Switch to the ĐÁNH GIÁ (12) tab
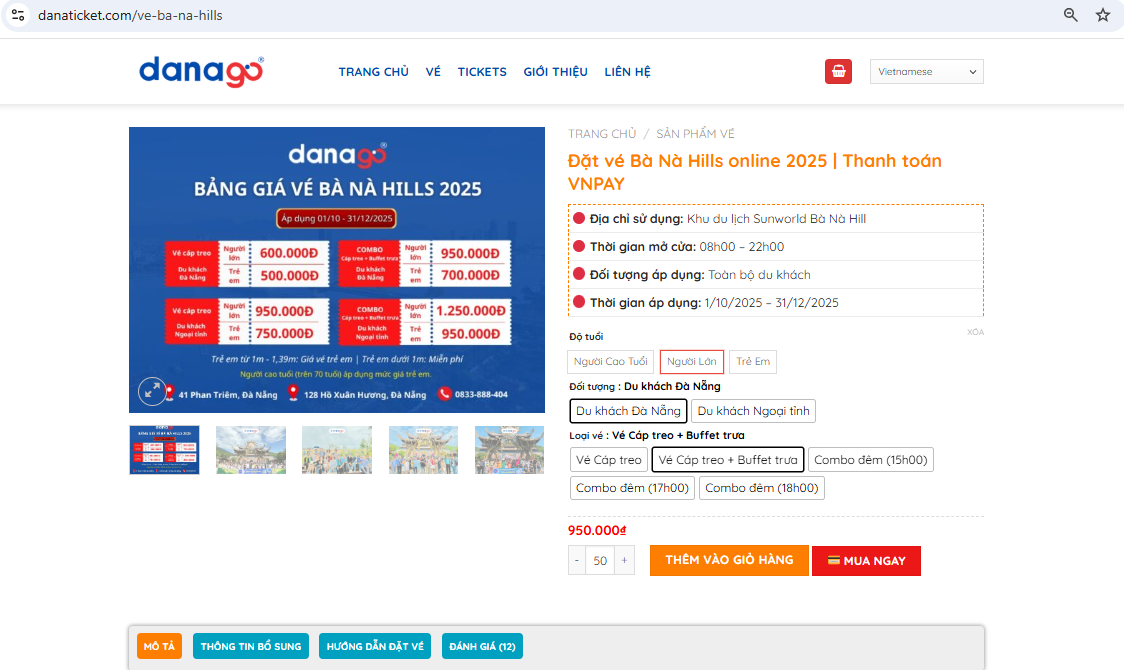This screenshot has height=670, width=1124. click(x=482, y=646)
